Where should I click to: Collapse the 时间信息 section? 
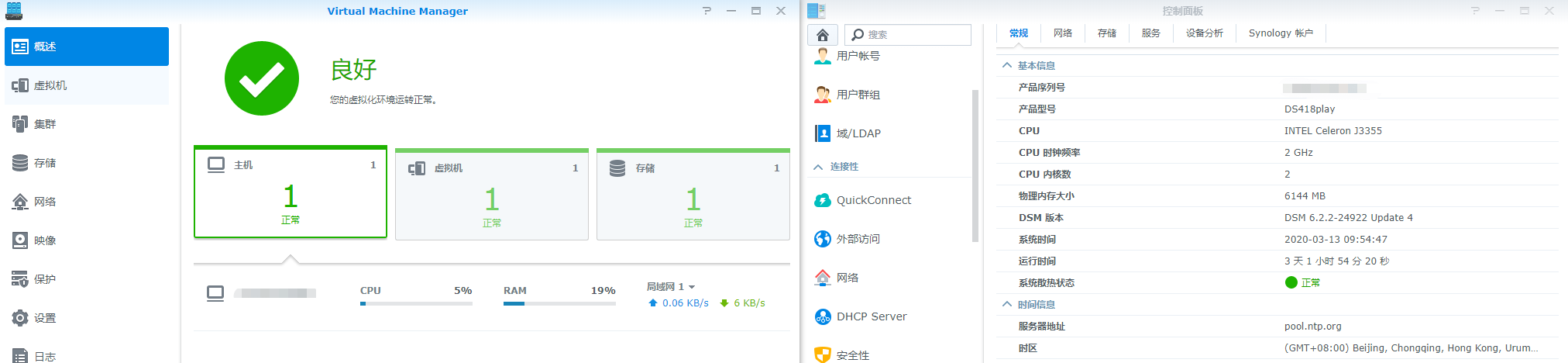[x=1007, y=305]
